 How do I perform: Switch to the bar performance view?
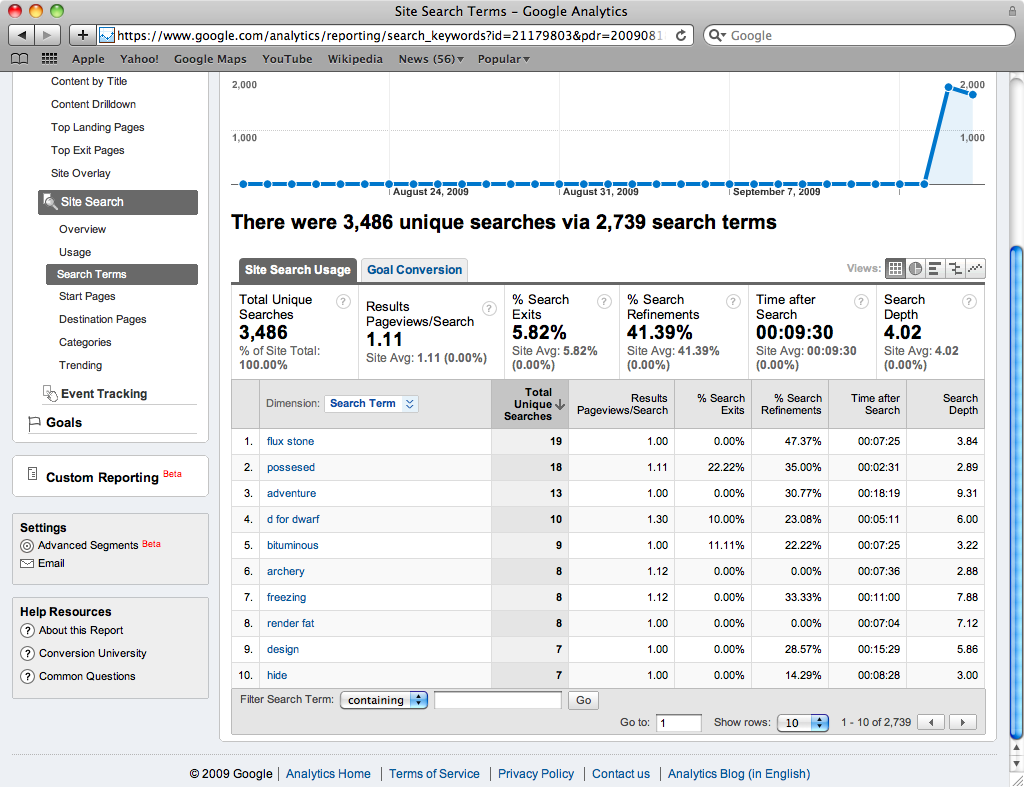point(935,268)
